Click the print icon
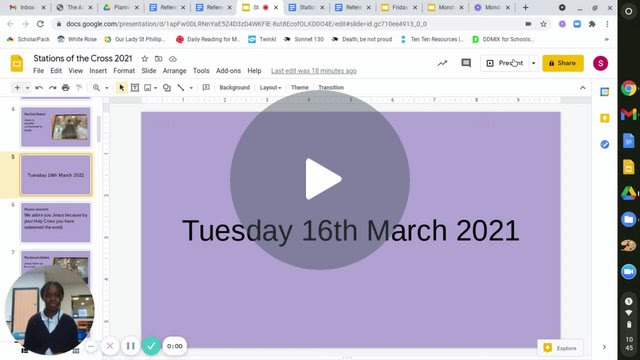Screen dimensions: 640x360 pos(65,87)
